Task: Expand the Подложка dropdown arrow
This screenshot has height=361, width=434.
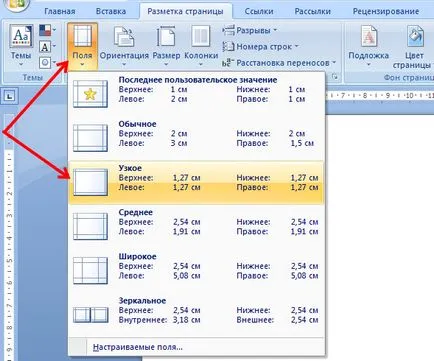Action: pyautogui.click(x=369, y=65)
